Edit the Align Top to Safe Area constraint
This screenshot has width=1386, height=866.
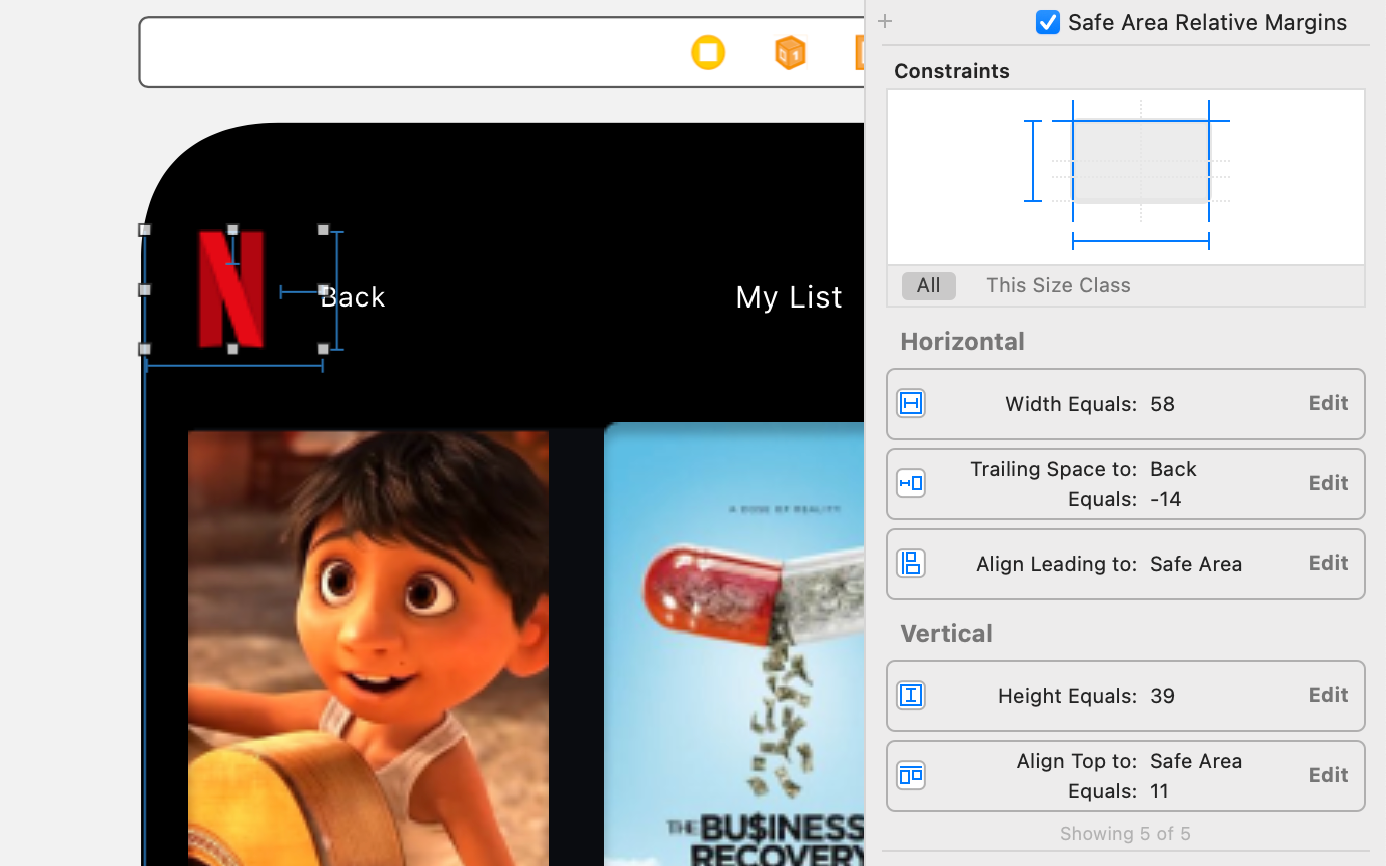point(1328,775)
